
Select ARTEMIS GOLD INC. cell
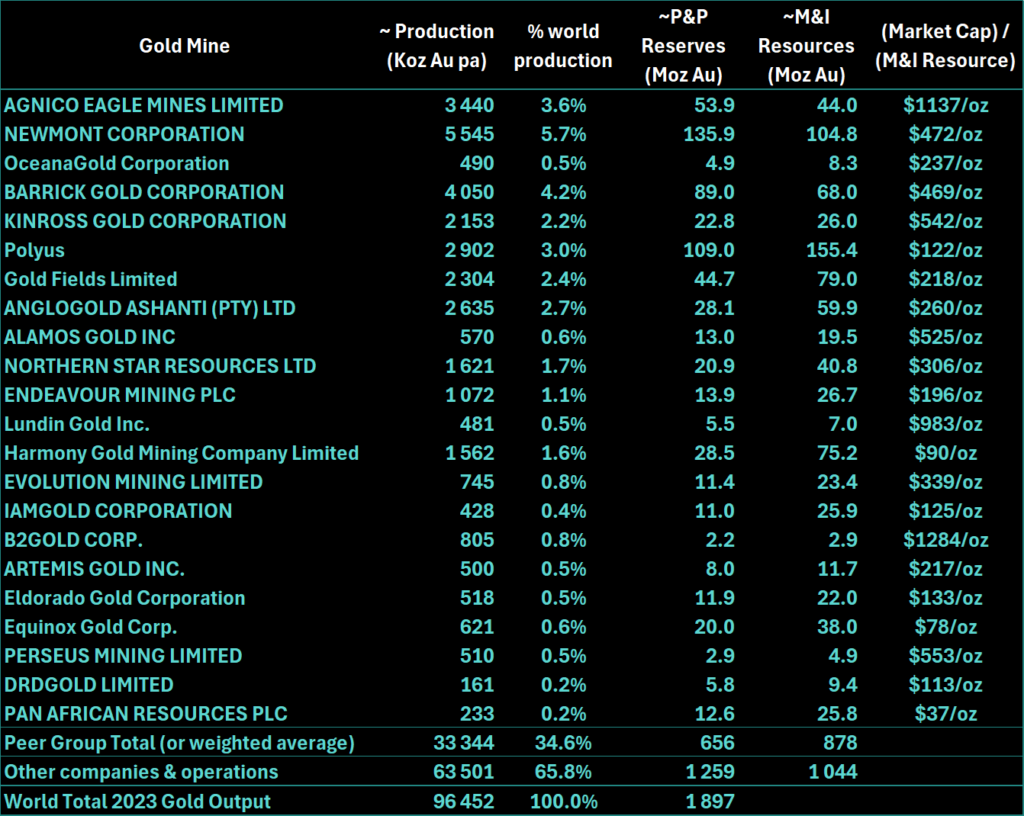(94, 569)
